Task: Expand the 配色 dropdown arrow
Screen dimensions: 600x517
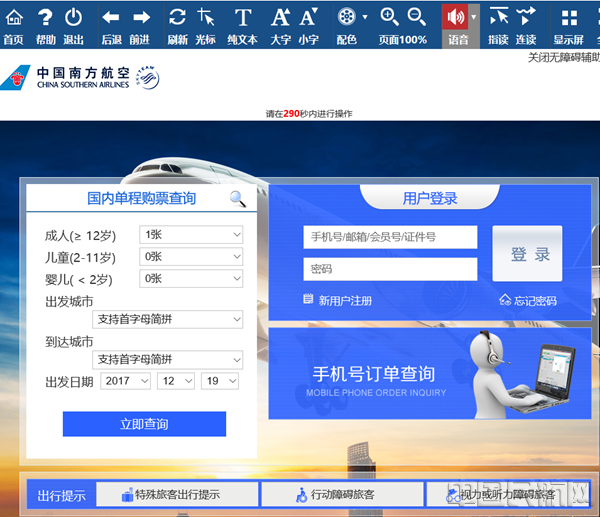Action: (365, 17)
